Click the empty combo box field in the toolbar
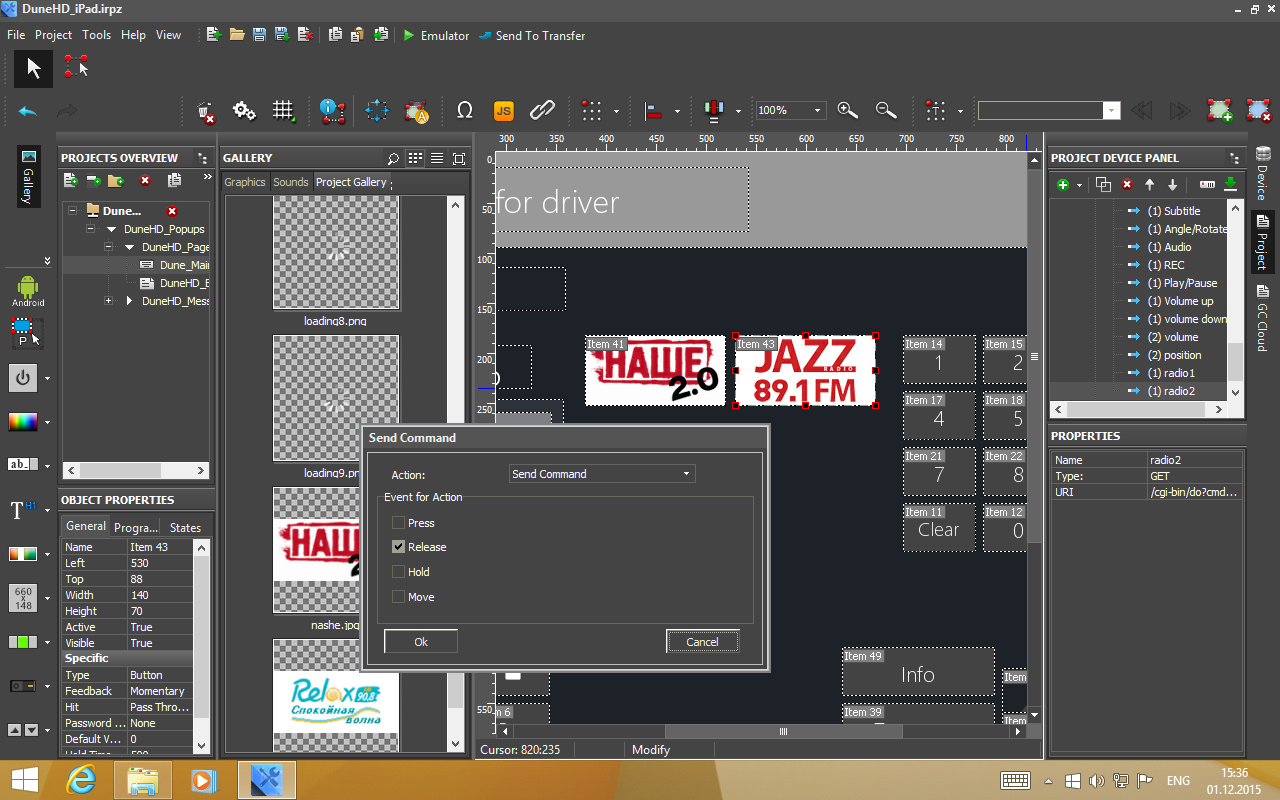The width and height of the screenshot is (1280, 800). click(x=1040, y=111)
